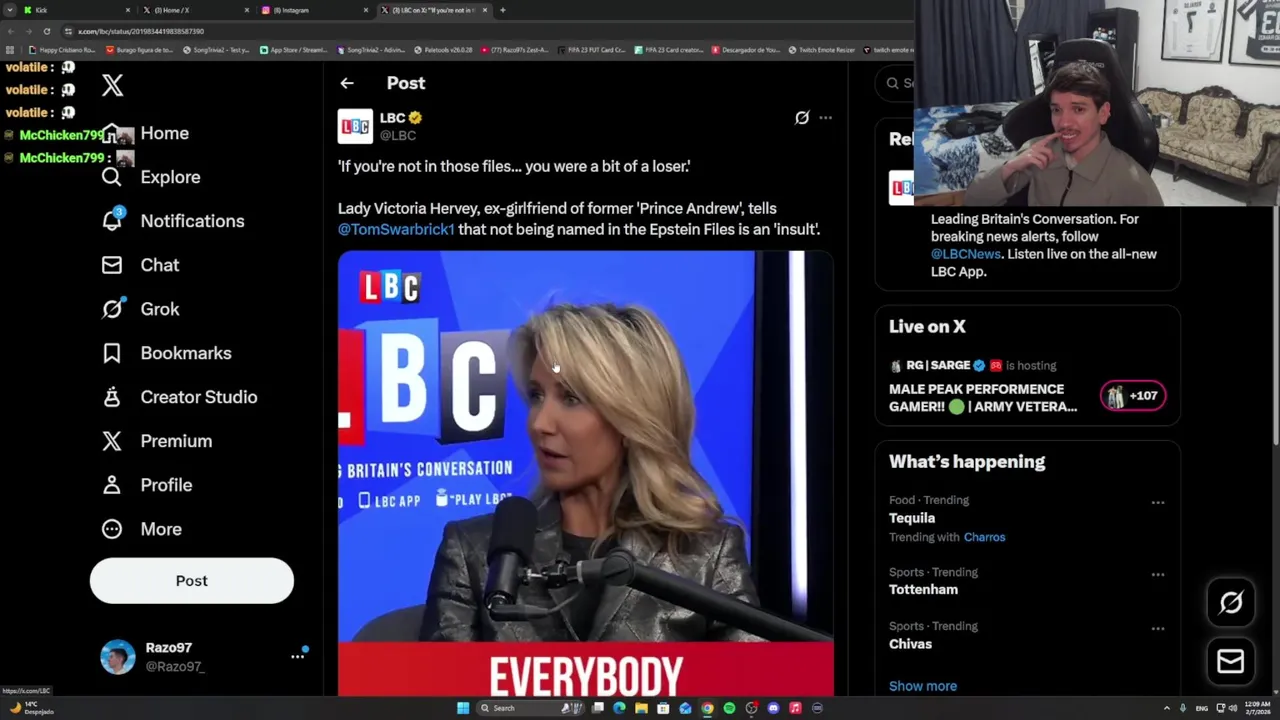Click the +107 listeners badge
Image resolution: width=1280 pixels, height=720 pixels.
pos(1133,396)
